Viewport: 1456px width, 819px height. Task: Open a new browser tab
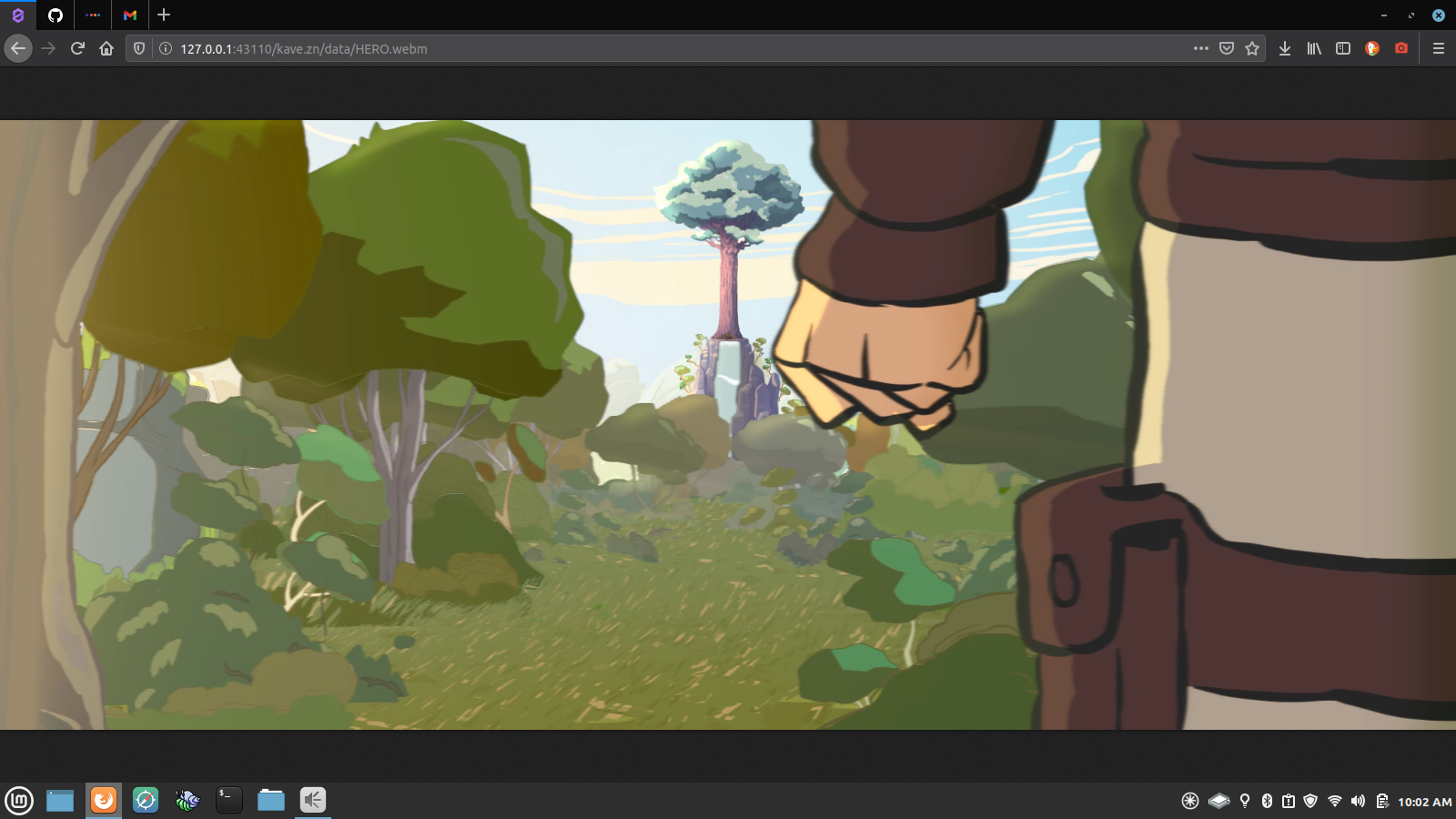(162, 15)
